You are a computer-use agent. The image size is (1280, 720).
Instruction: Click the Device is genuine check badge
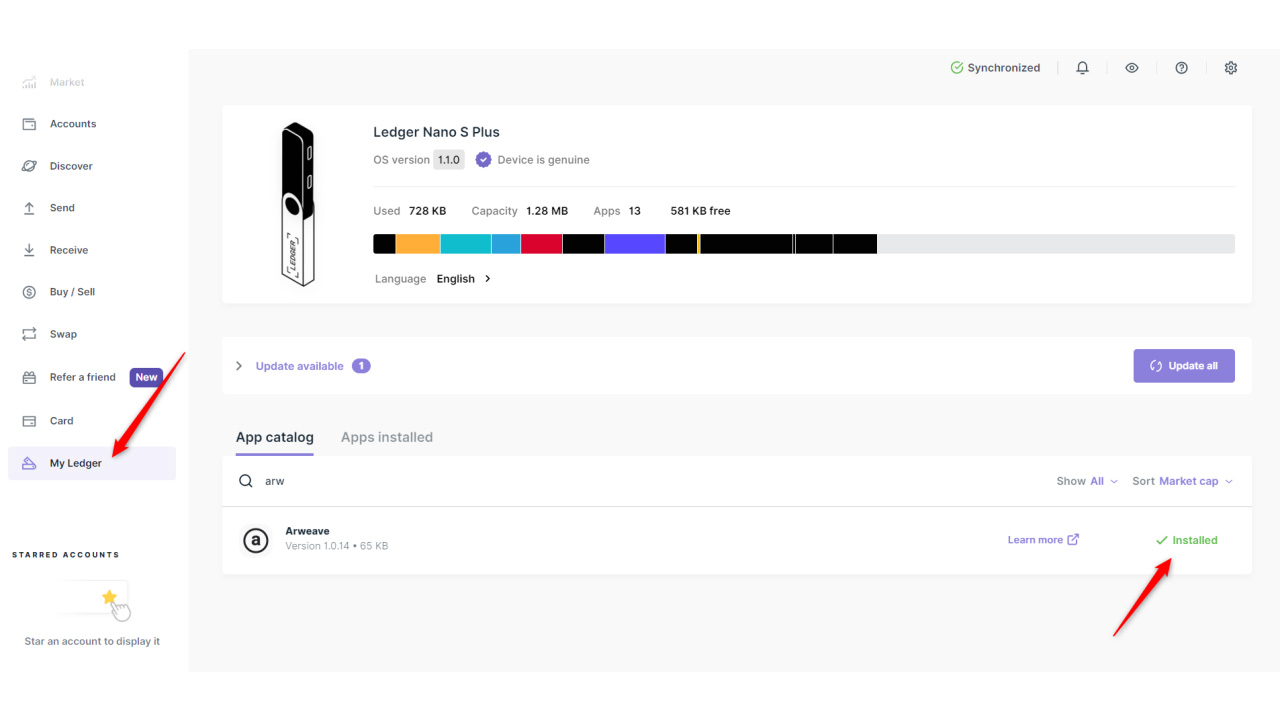483,160
